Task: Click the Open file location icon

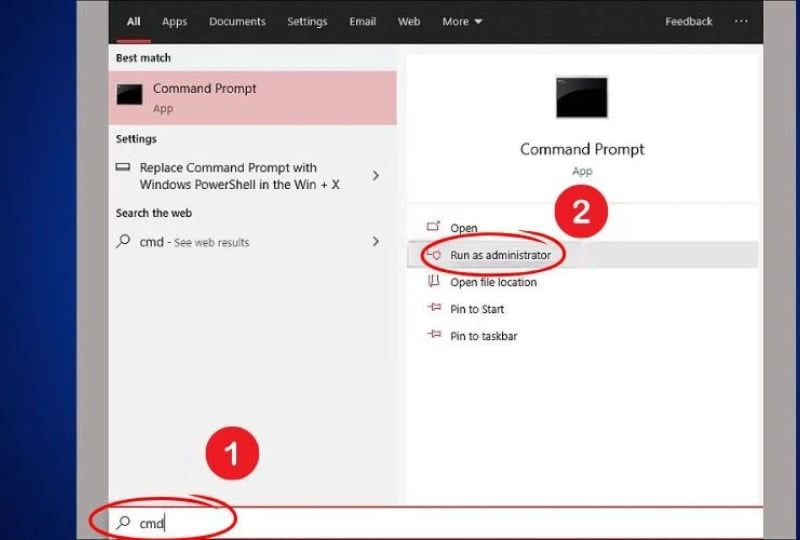Action: 434,281
